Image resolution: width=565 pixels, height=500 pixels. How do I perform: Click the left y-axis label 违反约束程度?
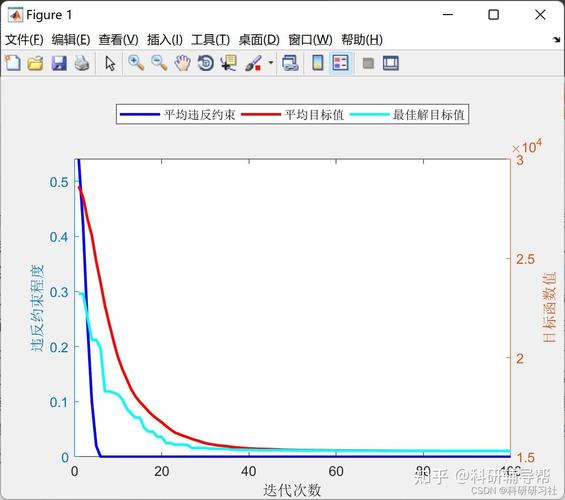37,308
